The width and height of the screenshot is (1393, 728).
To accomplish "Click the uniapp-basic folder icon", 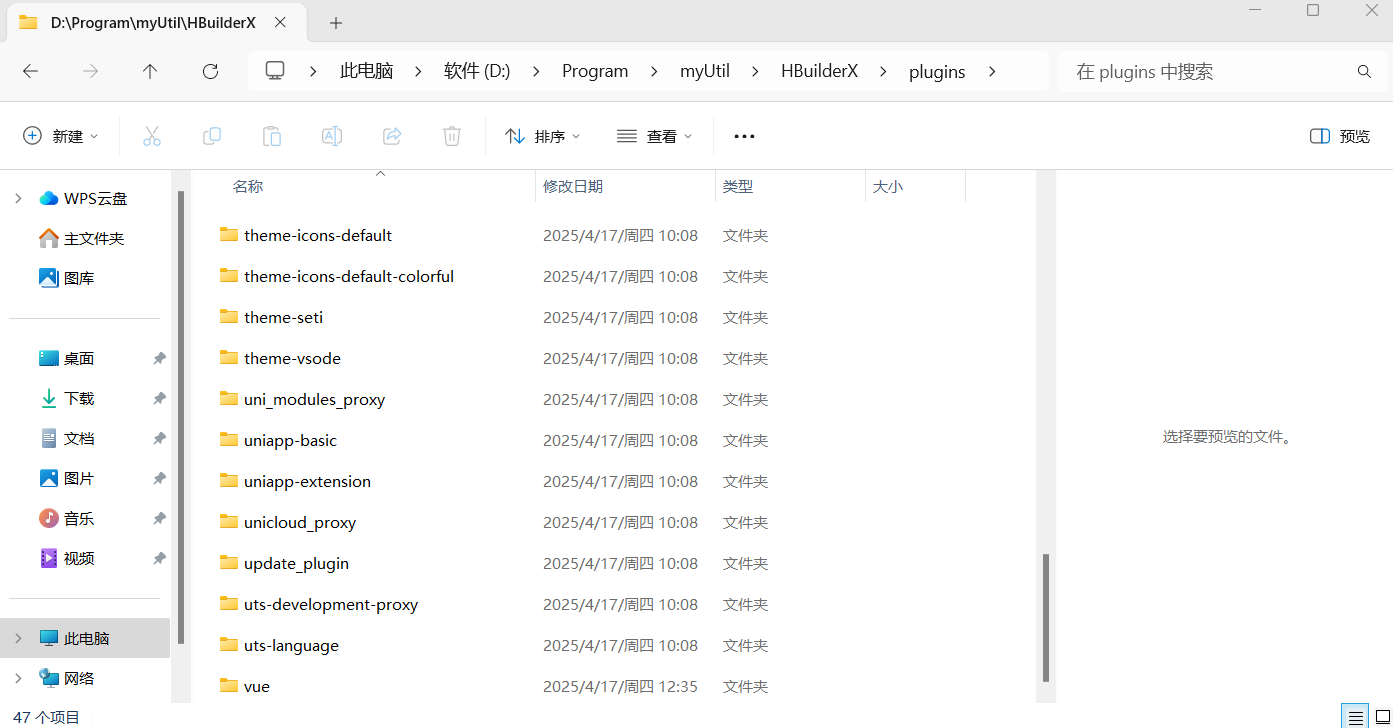I will pos(229,440).
